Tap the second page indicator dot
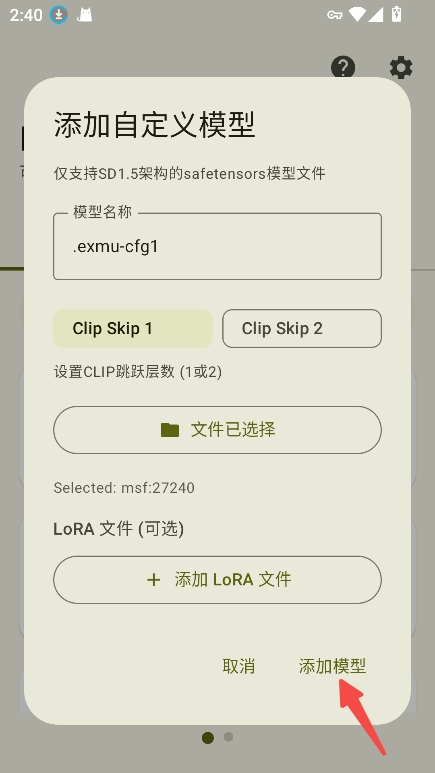435x773 pixels. [x=228, y=737]
